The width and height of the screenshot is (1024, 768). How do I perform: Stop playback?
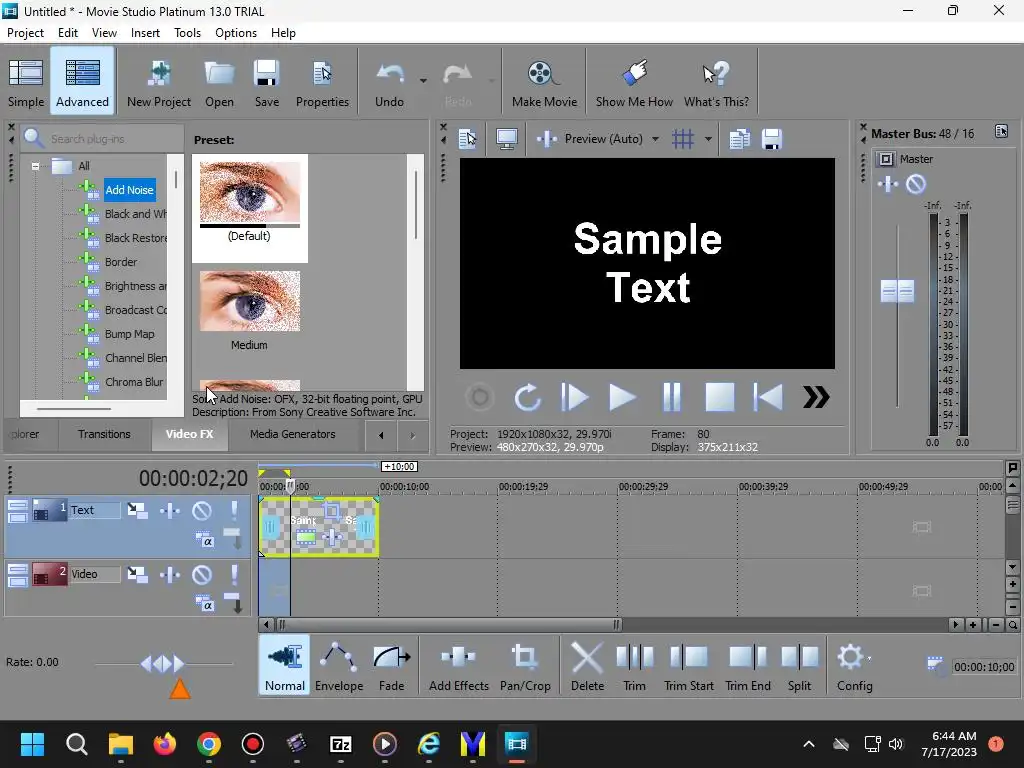720,397
